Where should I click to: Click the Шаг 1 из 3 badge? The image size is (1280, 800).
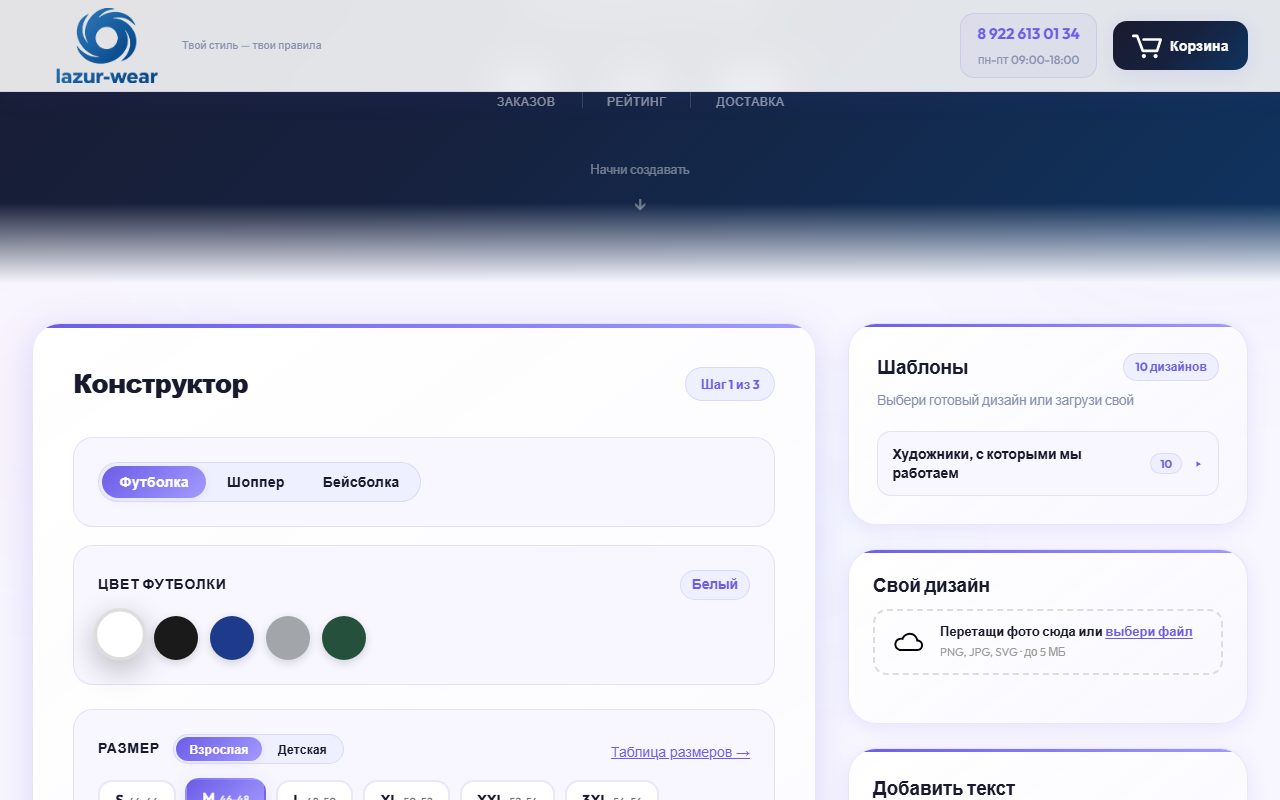(x=730, y=385)
